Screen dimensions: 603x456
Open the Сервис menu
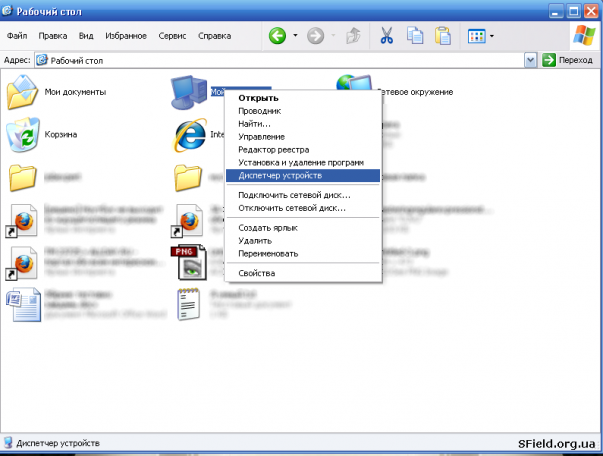click(x=172, y=36)
